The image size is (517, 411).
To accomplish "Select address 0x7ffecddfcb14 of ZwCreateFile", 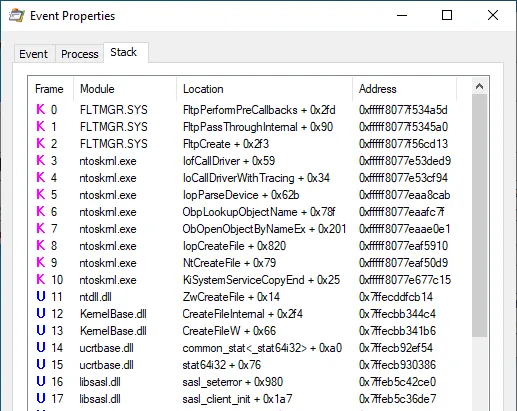I will click(x=396, y=297).
